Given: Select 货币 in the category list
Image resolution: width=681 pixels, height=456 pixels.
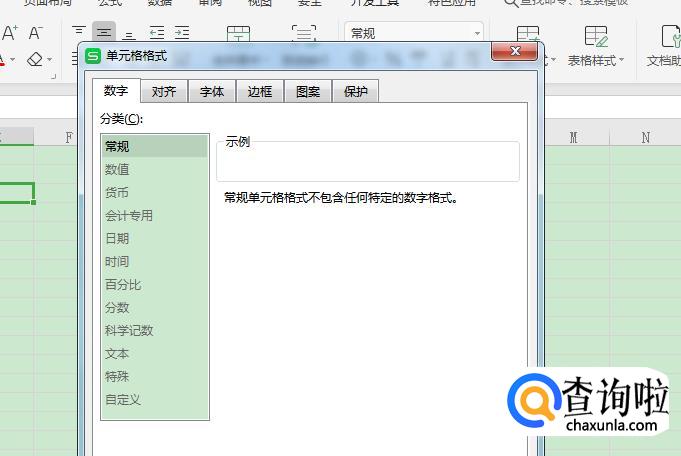Looking at the screenshot, I should [117, 192].
